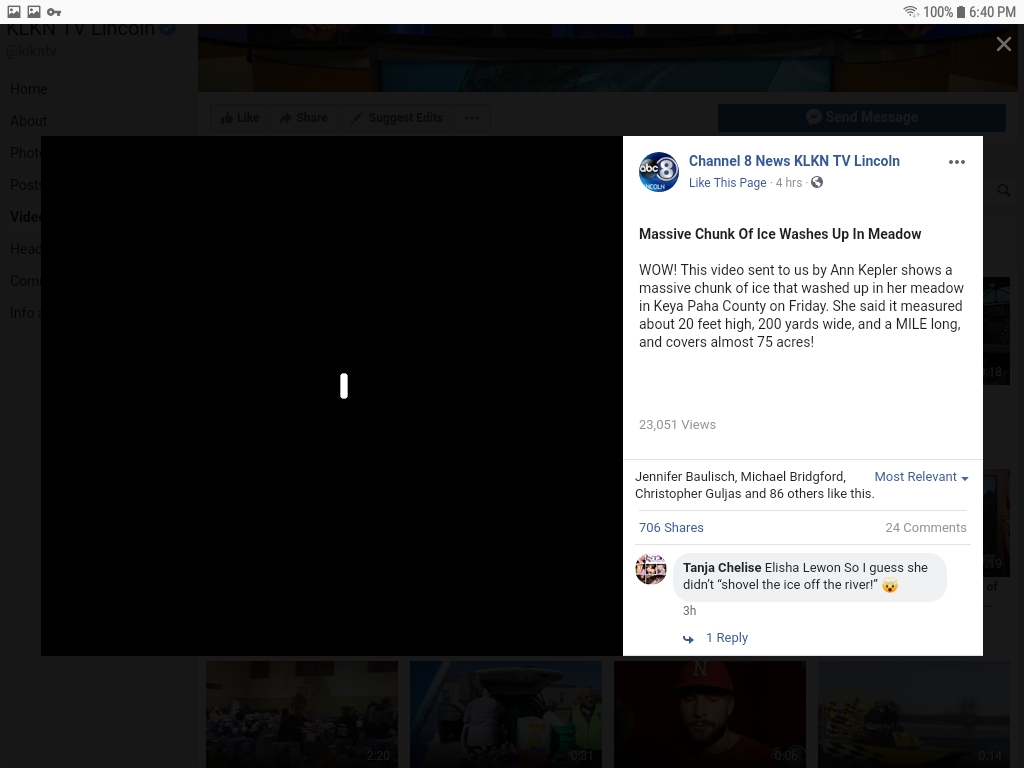Open the three-dot post options menu
The image size is (1024, 768).
pos(957,162)
